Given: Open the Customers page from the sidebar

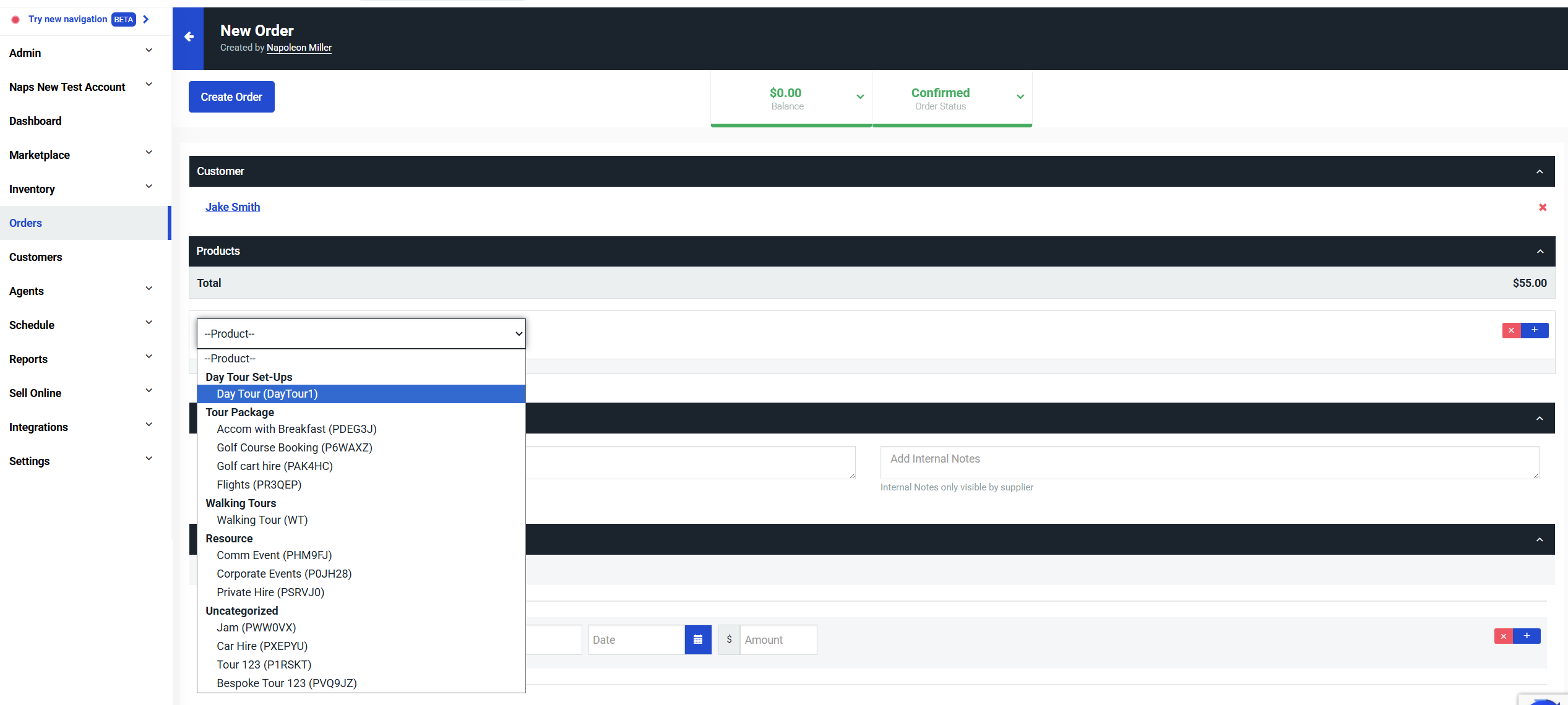Looking at the screenshot, I should tap(35, 257).
